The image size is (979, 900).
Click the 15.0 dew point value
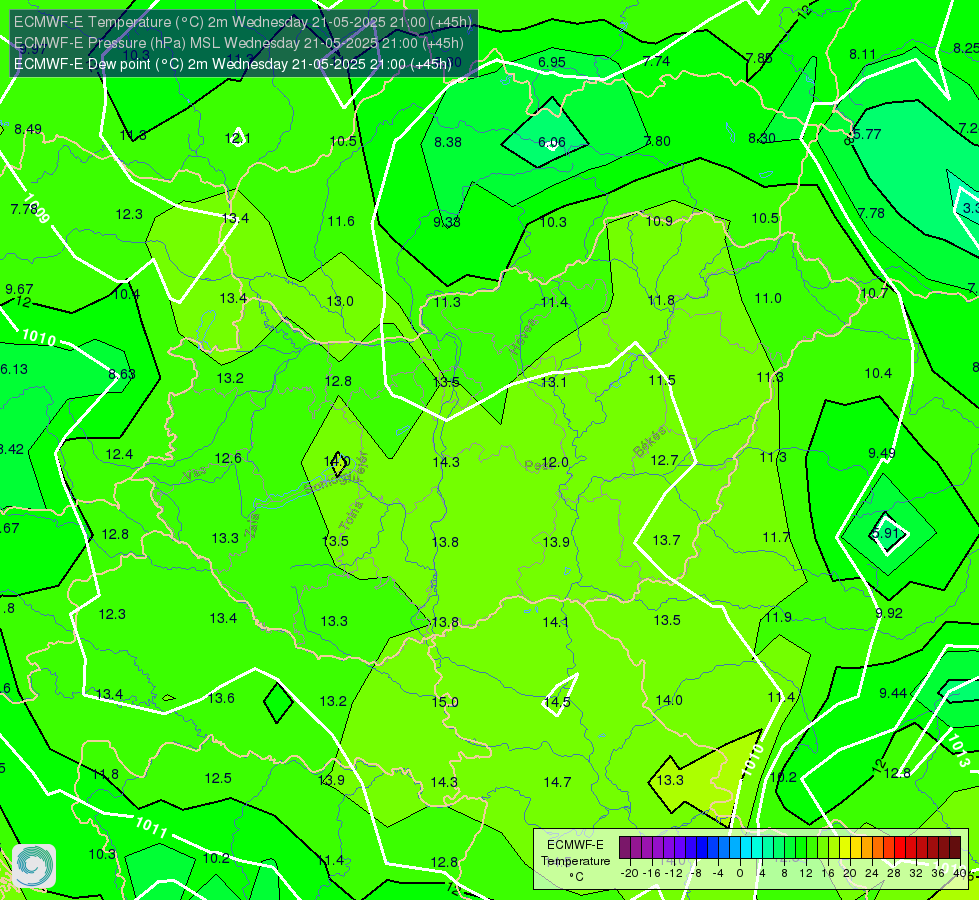[x=445, y=702]
